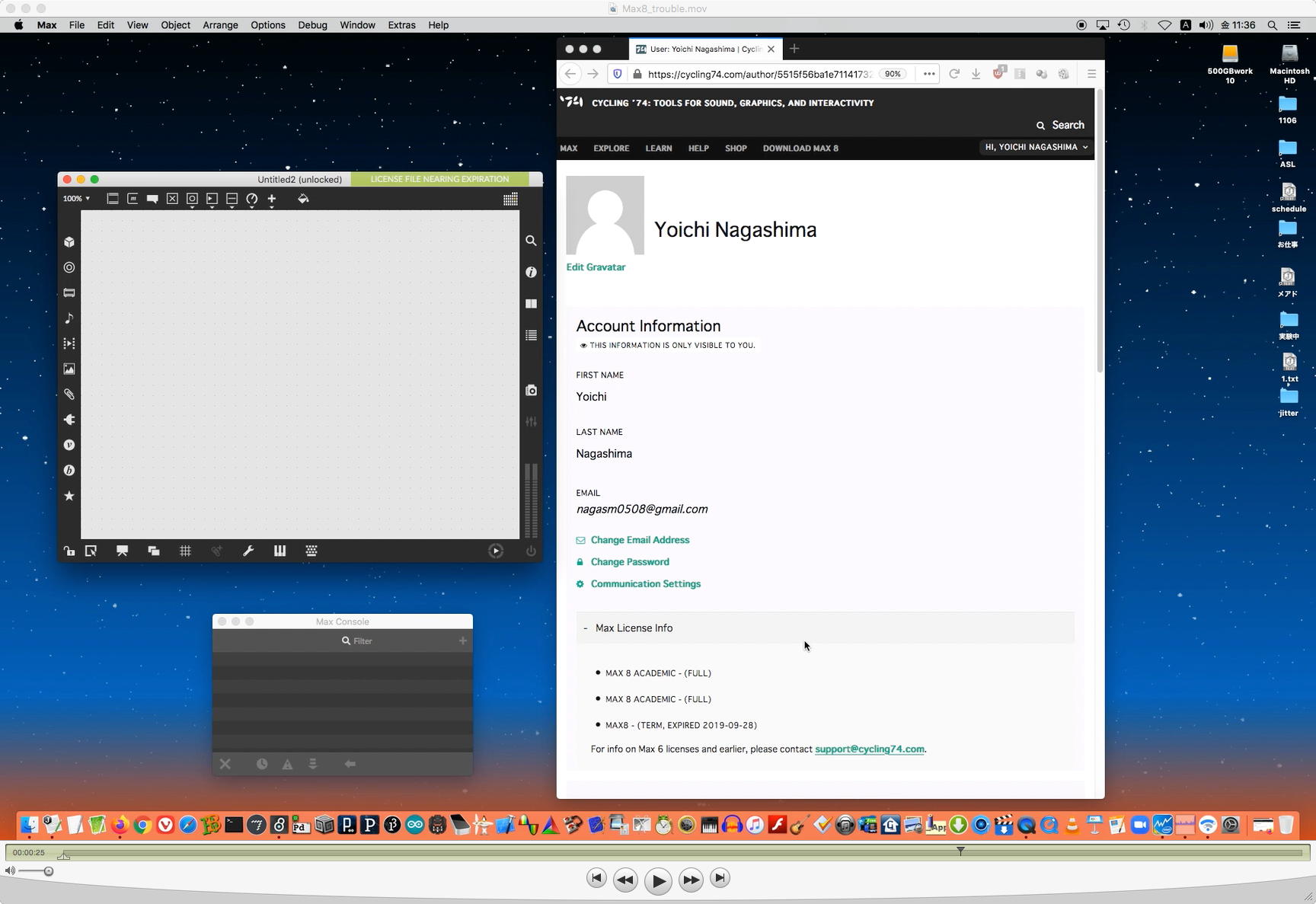Click the Search button on Cycling '74 site
This screenshot has height=904, width=1316.
point(1060,125)
